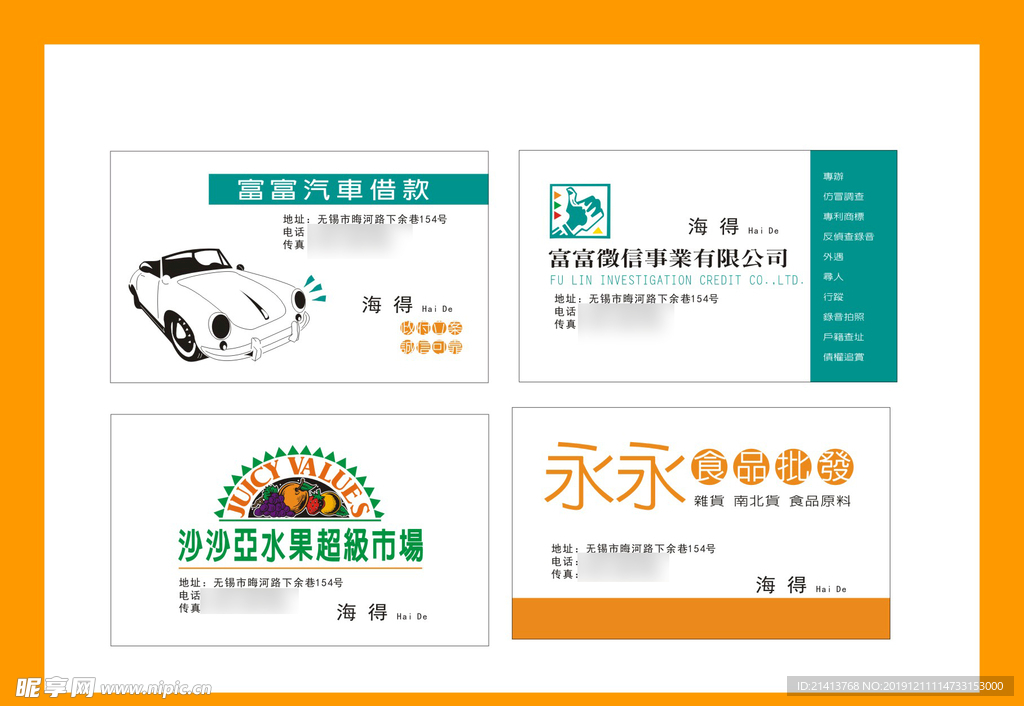Click the orange bar on 永永 card
Screen dimensions: 1024x706
[700, 618]
